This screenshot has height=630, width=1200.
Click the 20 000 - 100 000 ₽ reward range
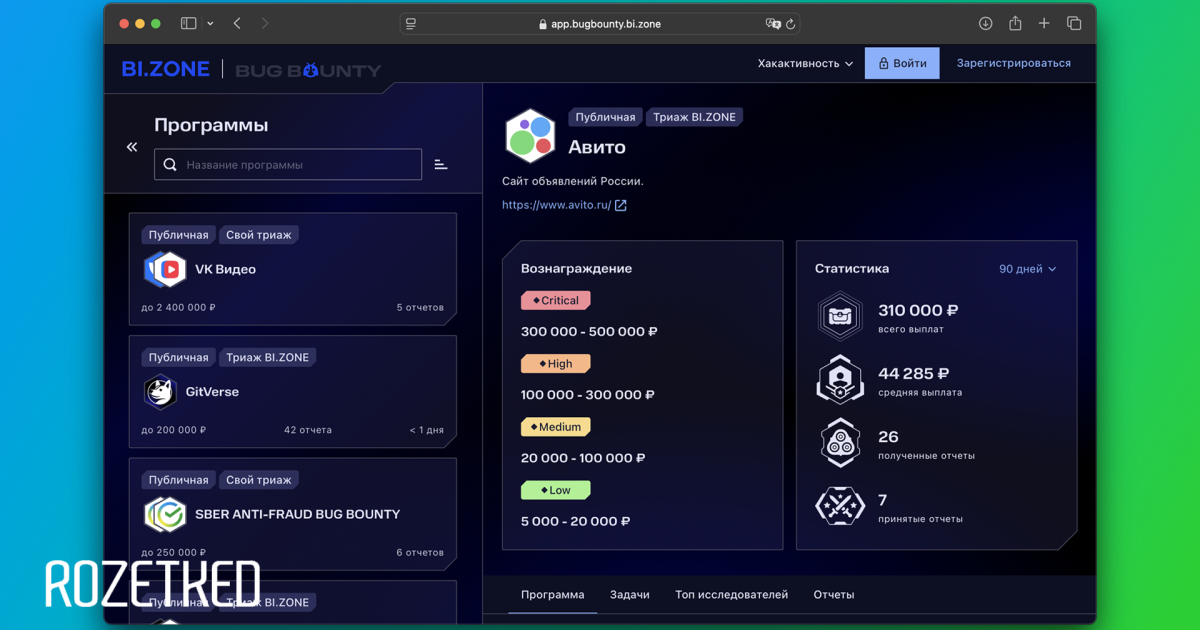coord(583,458)
